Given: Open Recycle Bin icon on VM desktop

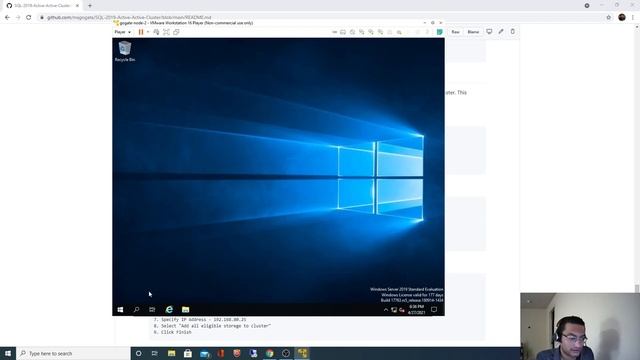Looking at the screenshot, I should 125,51.
